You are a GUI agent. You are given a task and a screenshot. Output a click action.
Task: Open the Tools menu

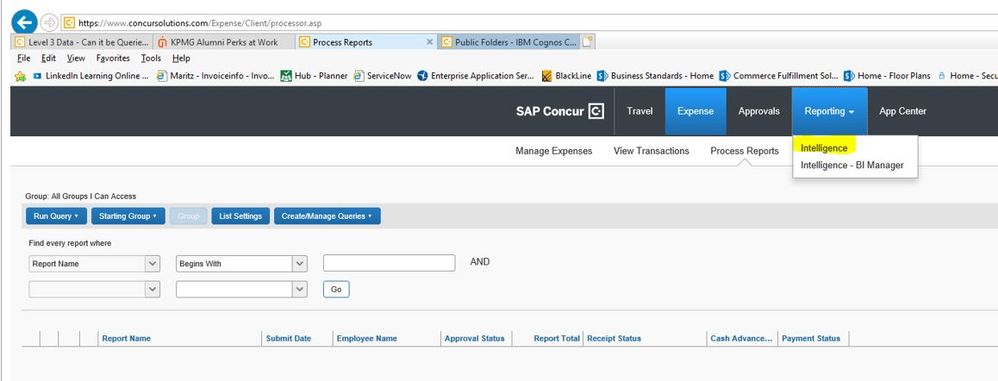point(151,58)
